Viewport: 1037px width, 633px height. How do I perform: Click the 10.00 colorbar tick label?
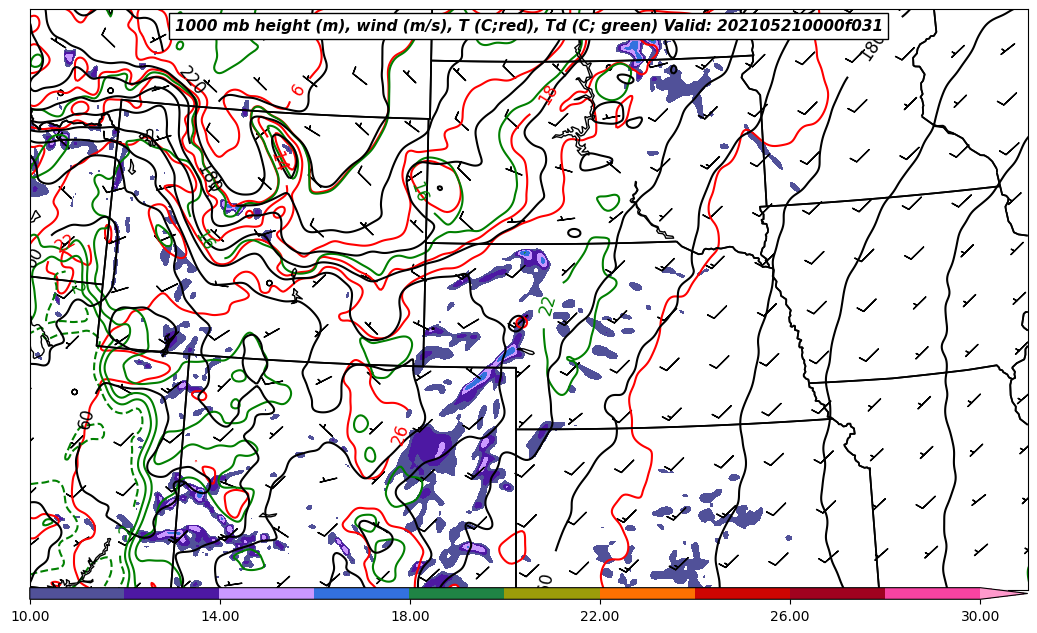tap(30, 616)
